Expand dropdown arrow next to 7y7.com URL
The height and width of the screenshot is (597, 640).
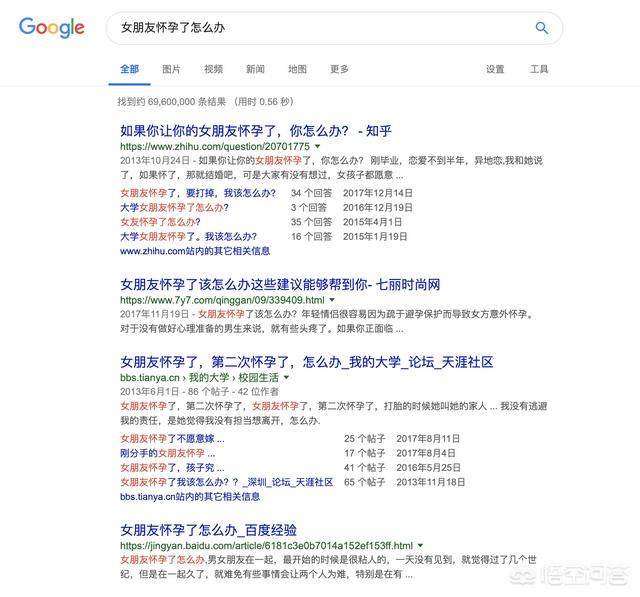[332, 300]
